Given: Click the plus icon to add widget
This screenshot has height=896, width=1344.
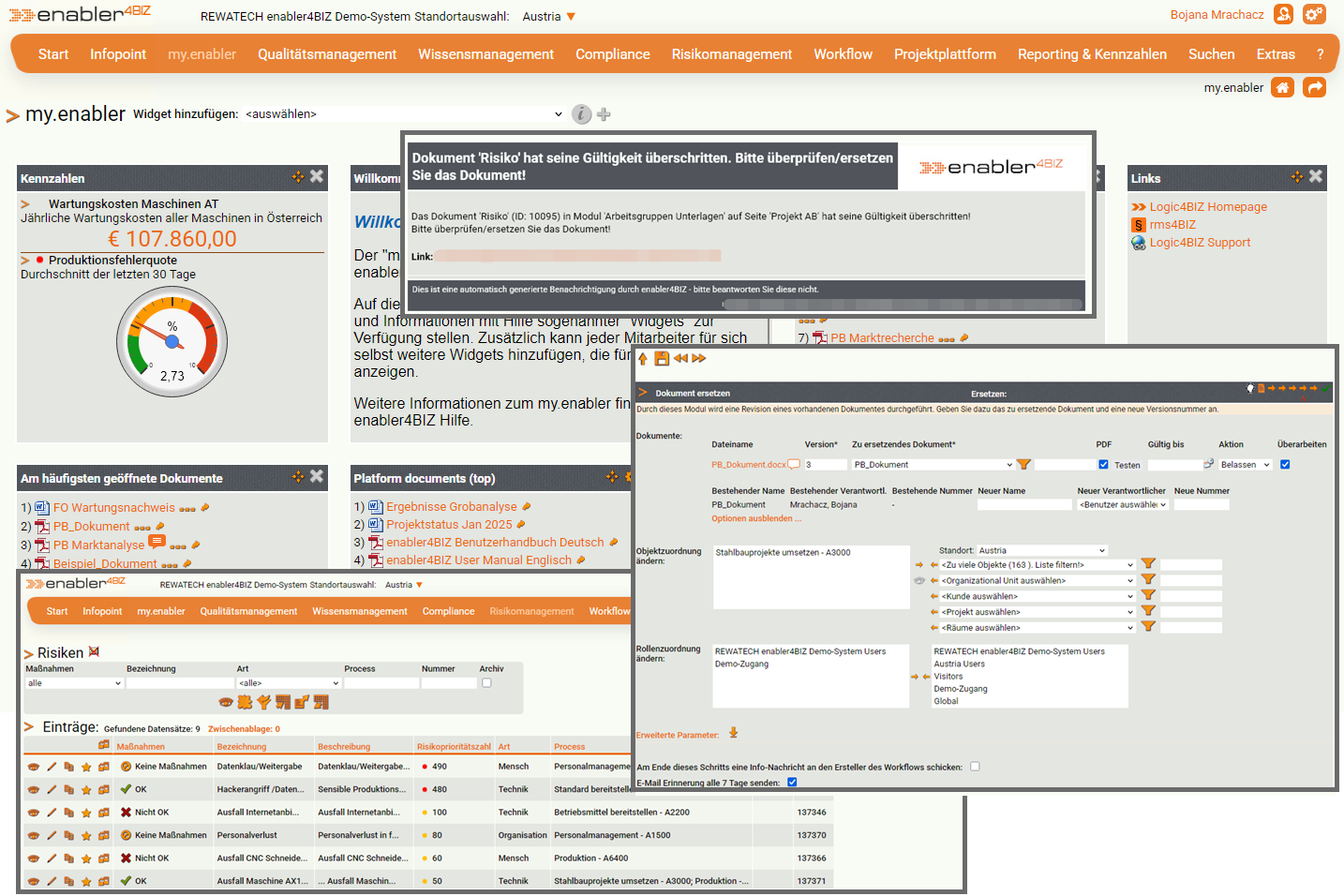Looking at the screenshot, I should click(x=604, y=114).
